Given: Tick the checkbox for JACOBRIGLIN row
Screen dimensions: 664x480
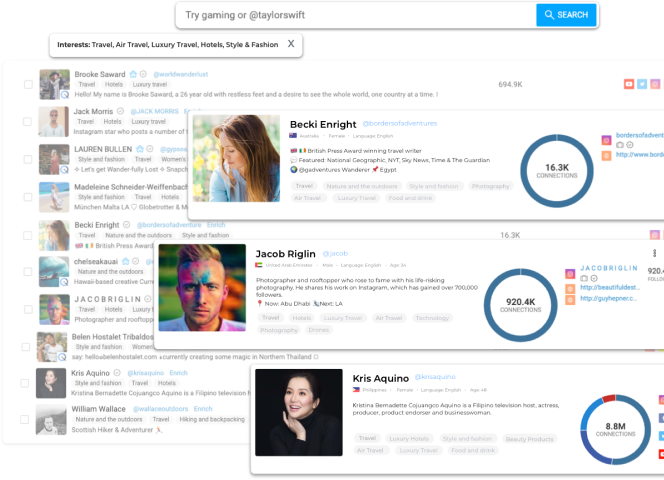Looking at the screenshot, I should 28,309.
